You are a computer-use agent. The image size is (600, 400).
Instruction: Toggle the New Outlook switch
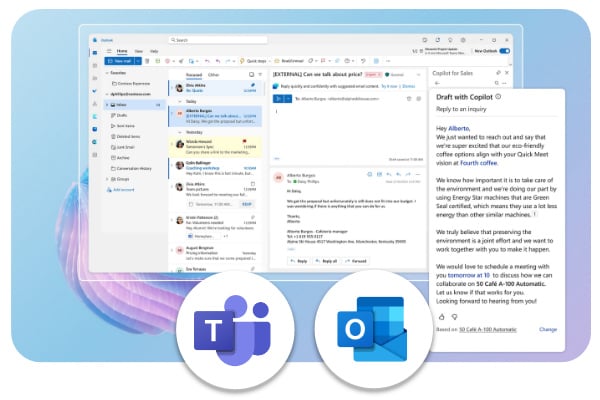[505, 51]
